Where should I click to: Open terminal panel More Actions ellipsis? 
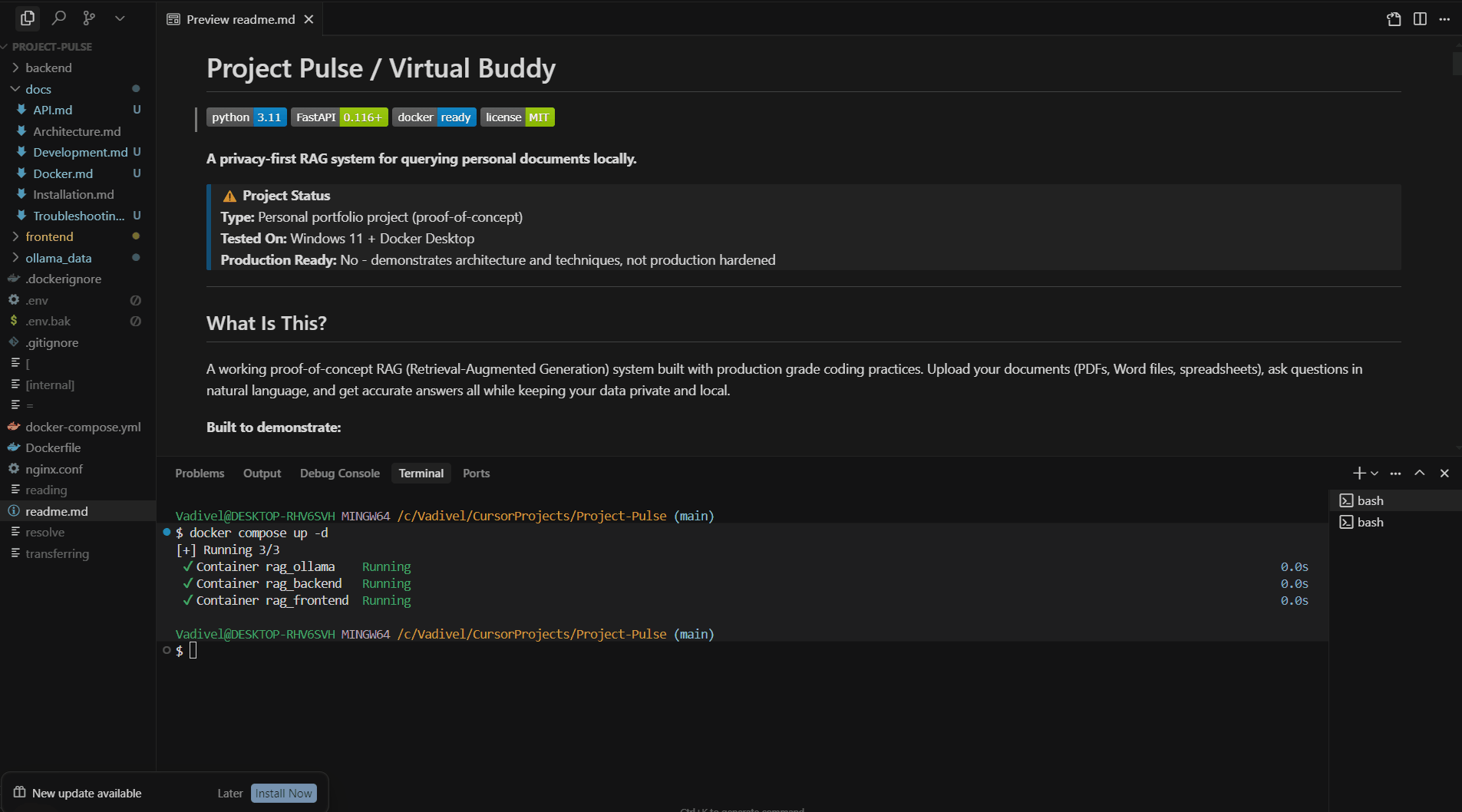pyautogui.click(x=1395, y=473)
